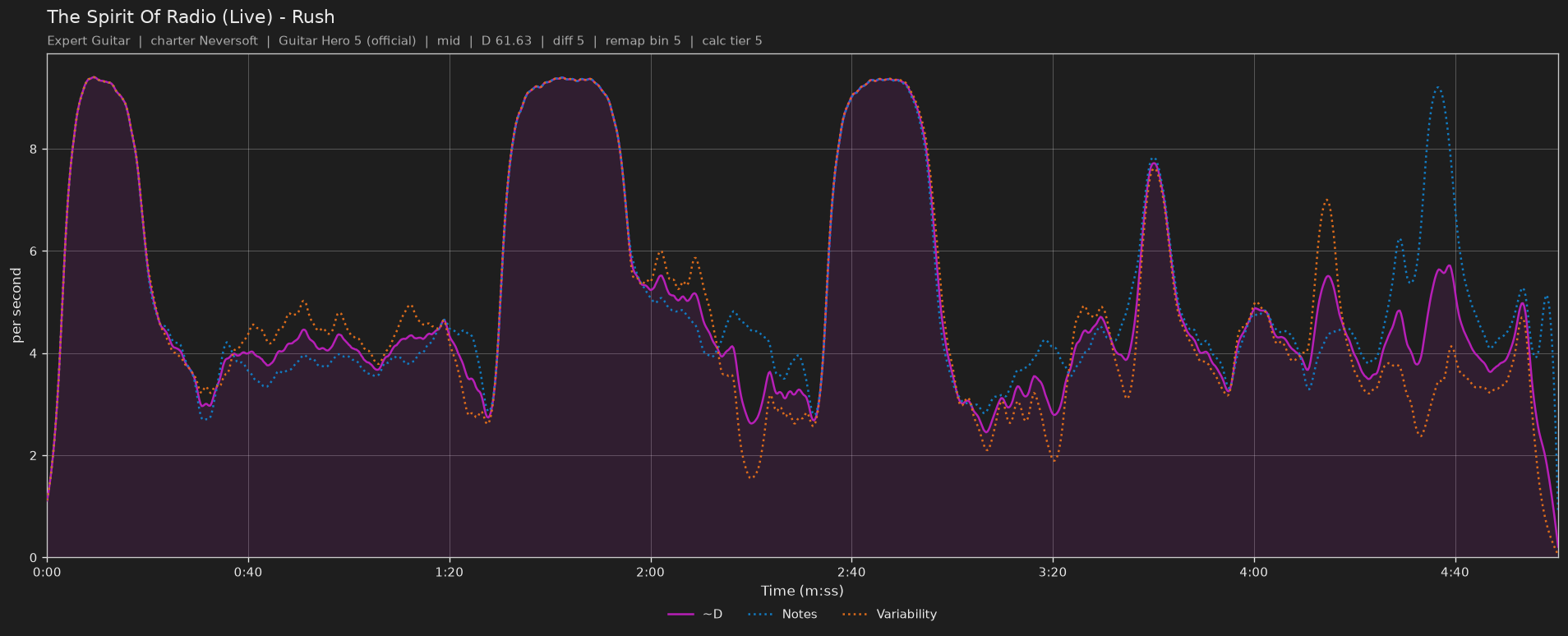Click the 'Expert Guitar' subtitle text
The image size is (1568, 636).
(x=89, y=41)
